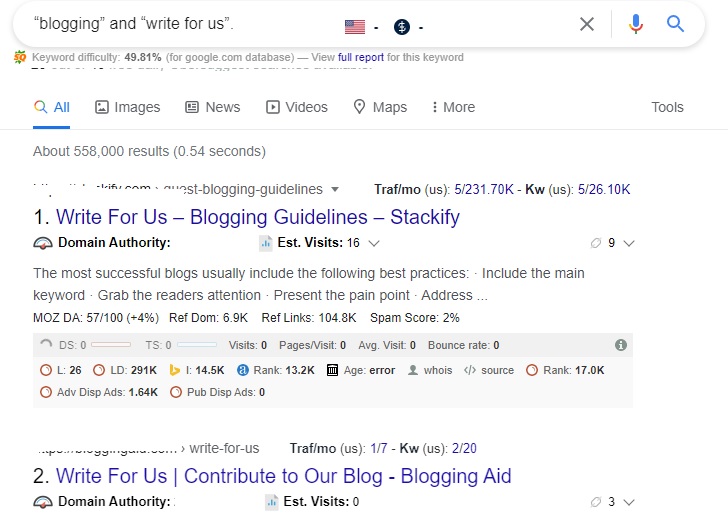Click Ref Dom: 6.9K text
This screenshot has width=728, height=522.
[x=208, y=318]
